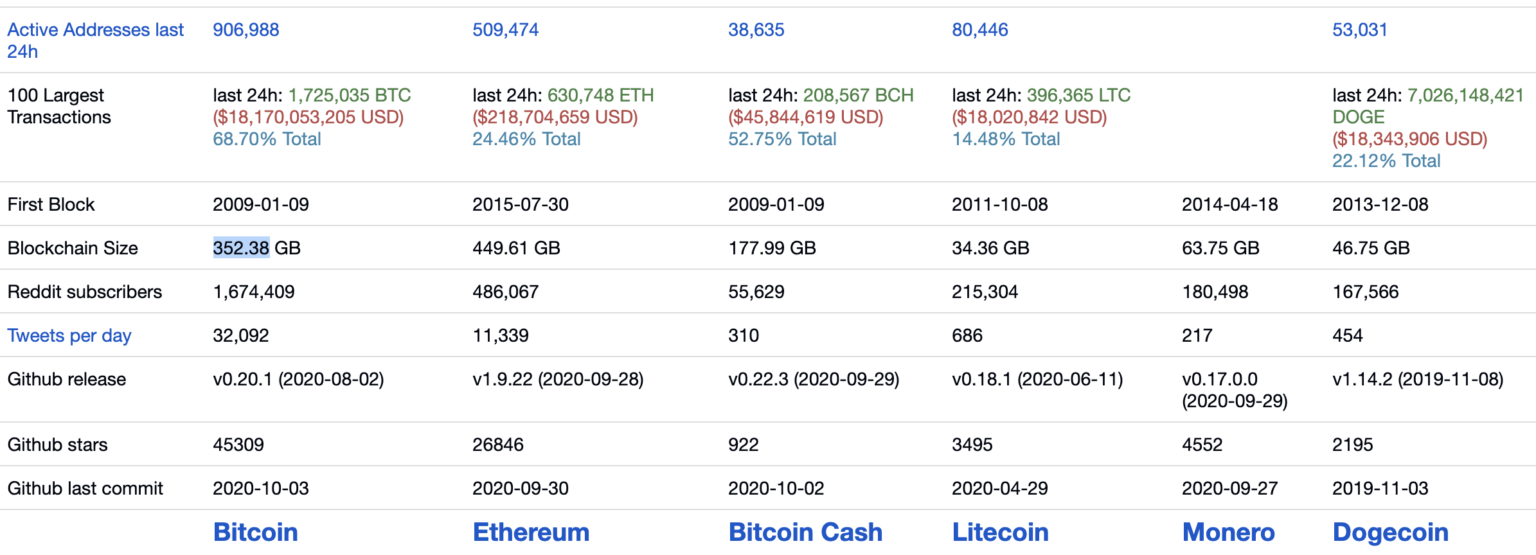Select the Bitcoin Cash heading link

point(806,532)
